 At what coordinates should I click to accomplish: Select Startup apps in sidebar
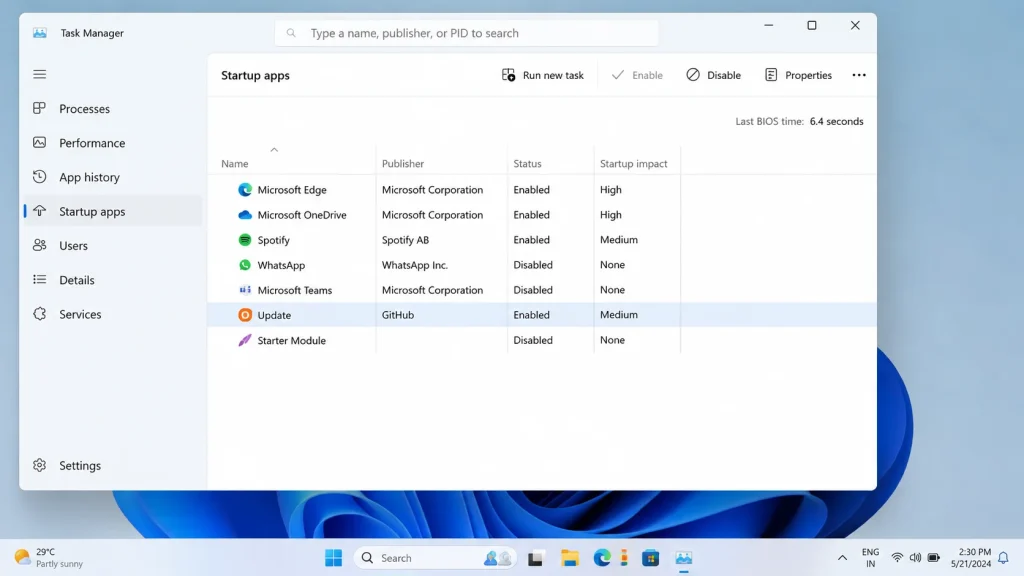(113, 211)
